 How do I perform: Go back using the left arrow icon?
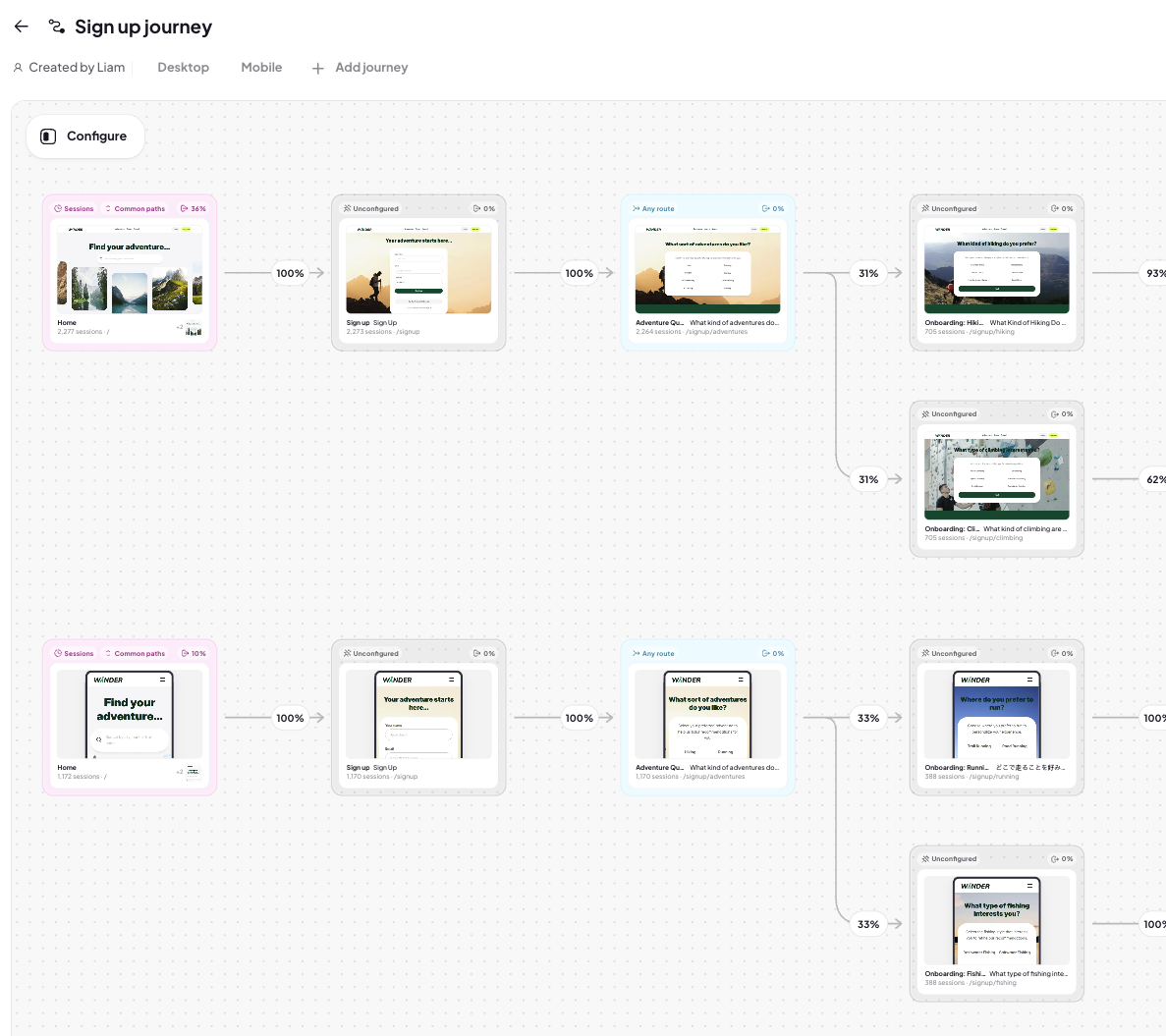pyautogui.click(x=21, y=27)
